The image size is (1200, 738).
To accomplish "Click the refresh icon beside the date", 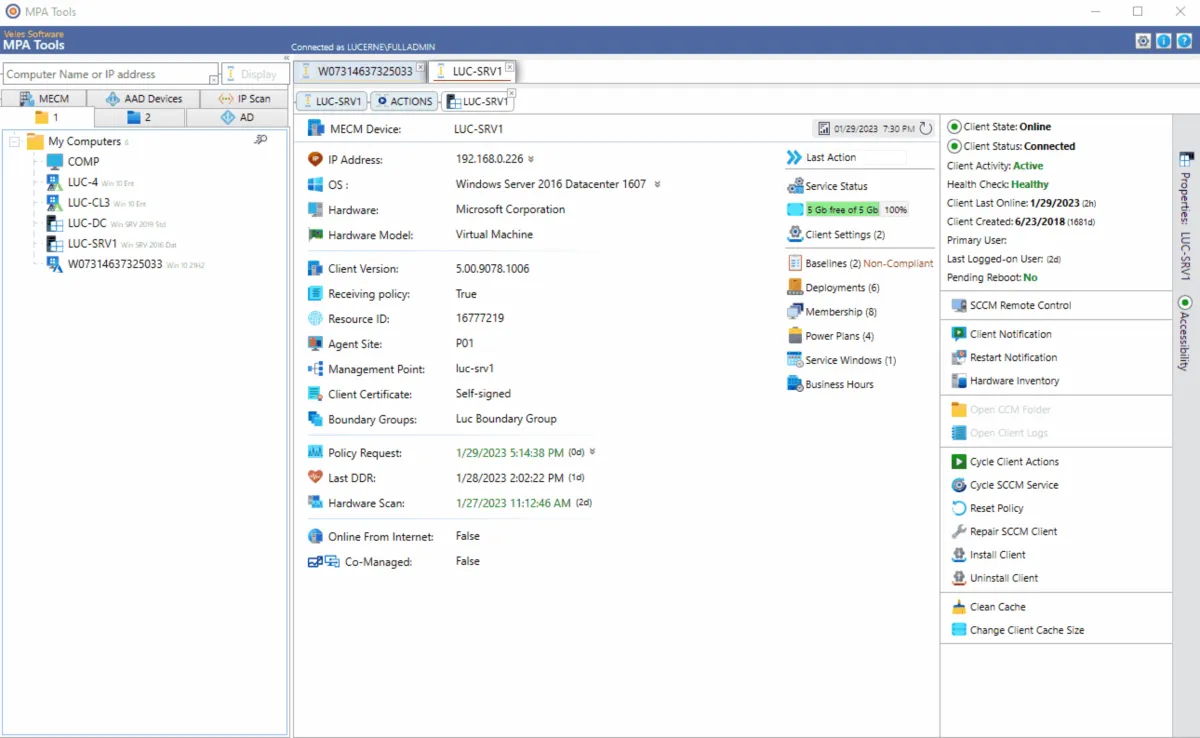I will coord(925,129).
